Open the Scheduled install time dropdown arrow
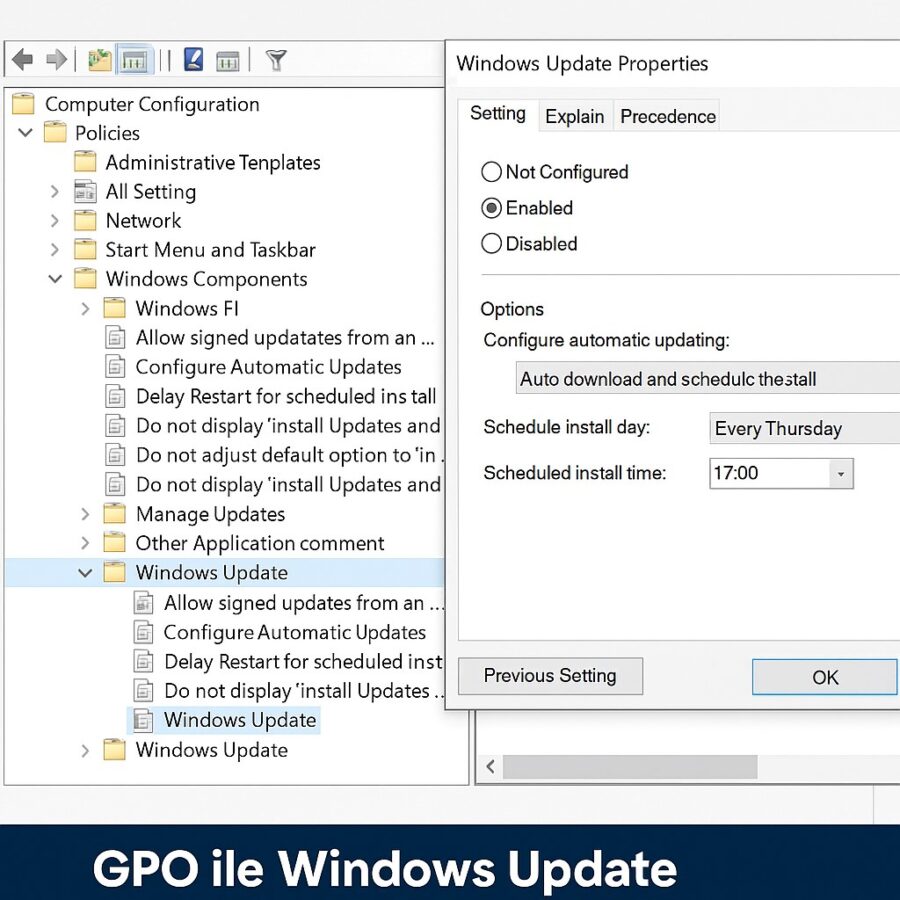Image resolution: width=900 pixels, height=900 pixels. click(x=841, y=474)
